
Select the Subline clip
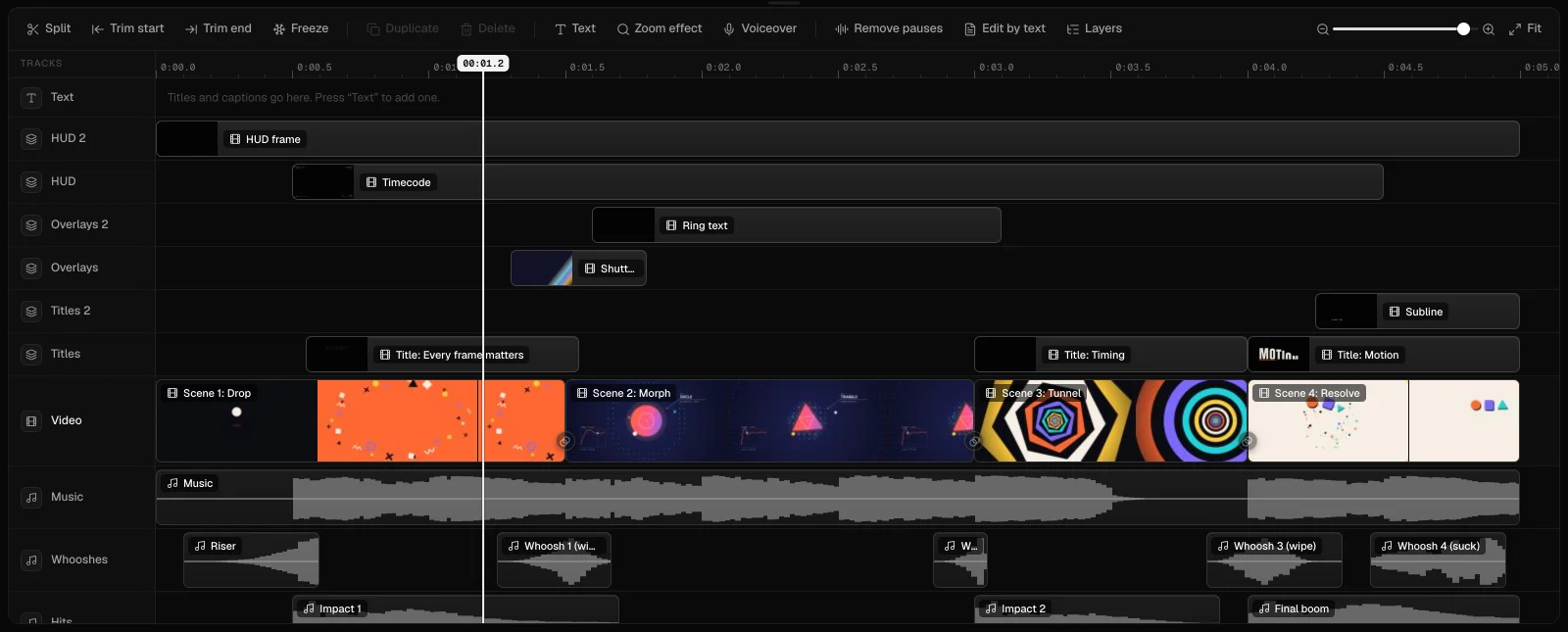click(x=1417, y=312)
